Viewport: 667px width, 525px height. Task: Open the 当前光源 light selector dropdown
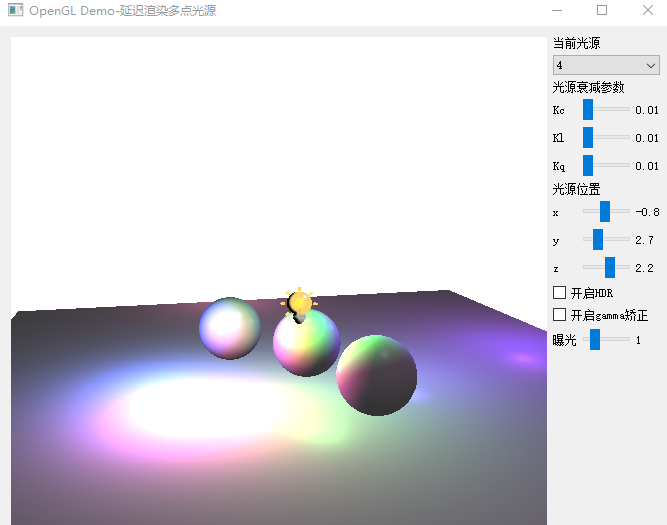click(x=606, y=65)
